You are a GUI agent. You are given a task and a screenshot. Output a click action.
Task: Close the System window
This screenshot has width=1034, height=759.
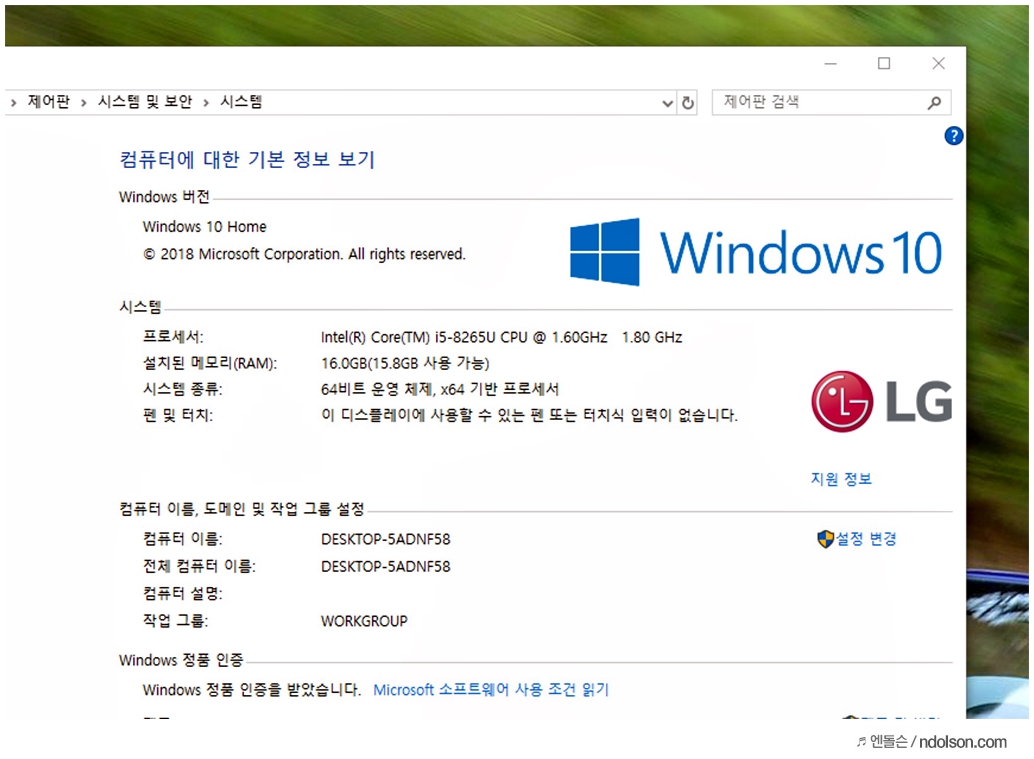coord(938,63)
